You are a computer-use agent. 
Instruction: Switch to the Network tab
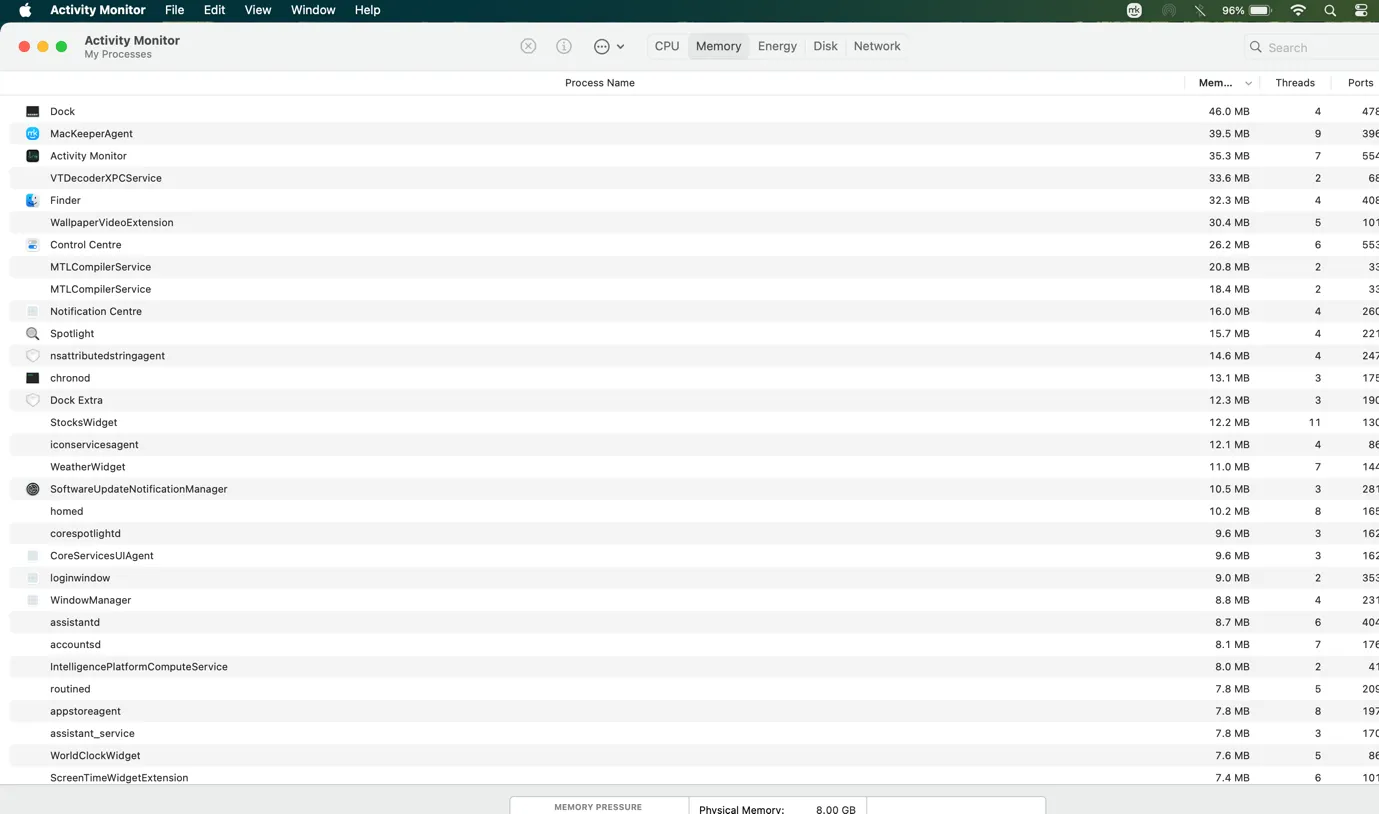pos(877,46)
